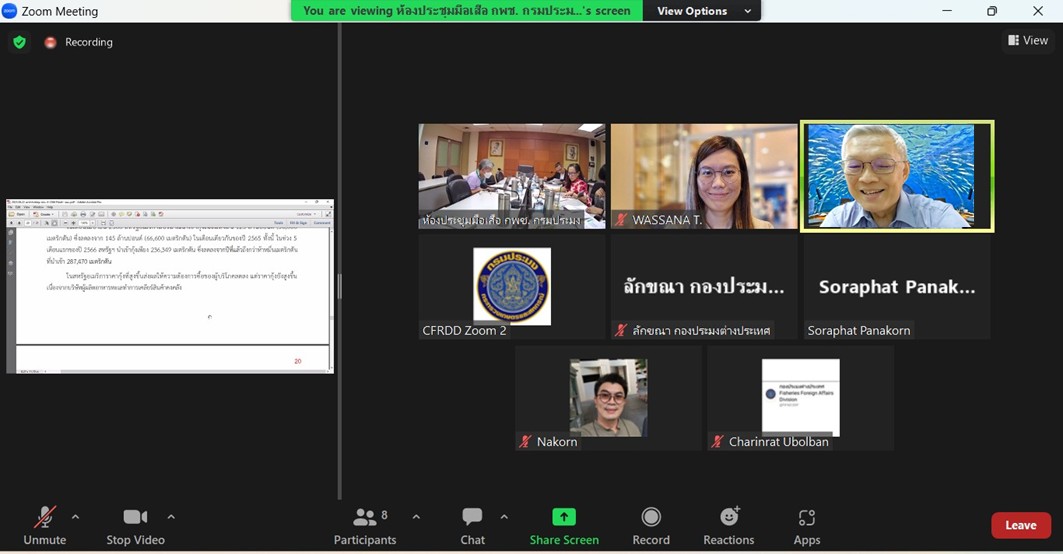The width and height of the screenshot is (1063, 554).
Task: Select WASSANA T. video tile
Action: pos(704,175)
